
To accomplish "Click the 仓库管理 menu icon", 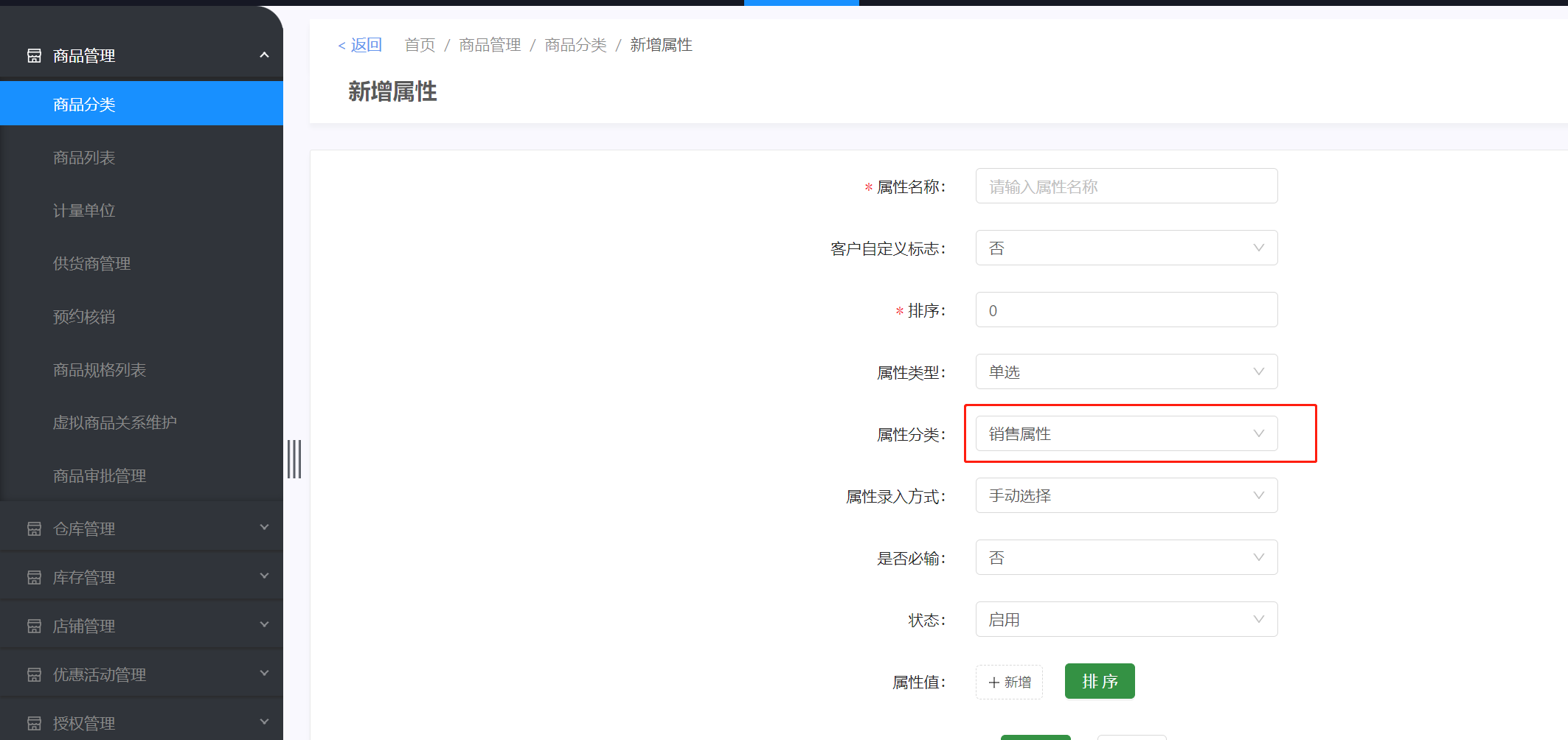I will tap(34, 528).
